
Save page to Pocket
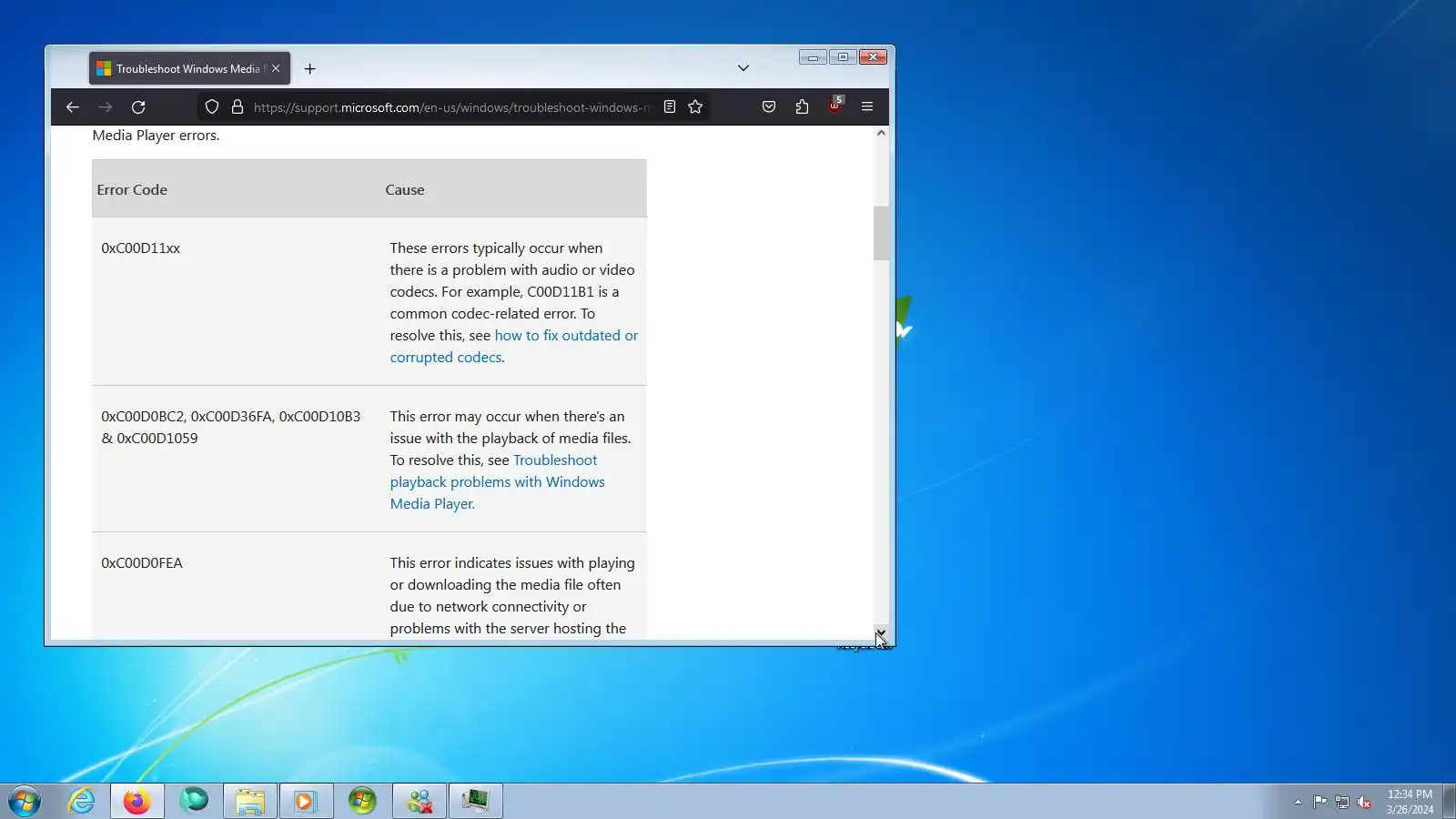click(x=769, y=107)
